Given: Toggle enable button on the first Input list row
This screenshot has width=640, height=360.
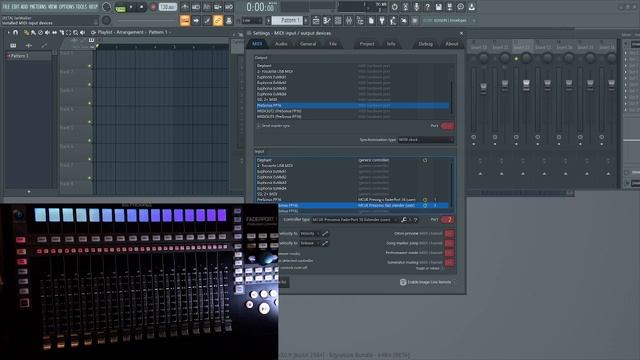Looking at the screenshot, I should (x=425, y=160).
